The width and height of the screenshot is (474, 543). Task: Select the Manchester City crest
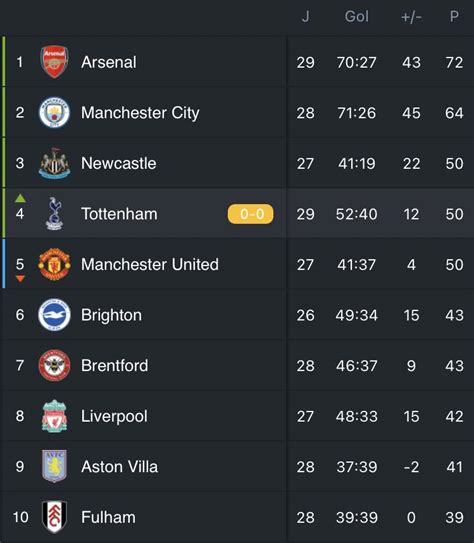click(x=54, y=113)
